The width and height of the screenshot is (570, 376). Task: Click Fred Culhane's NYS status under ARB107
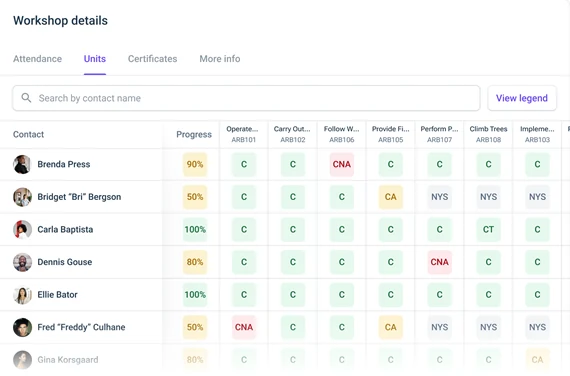click(439, 327)
